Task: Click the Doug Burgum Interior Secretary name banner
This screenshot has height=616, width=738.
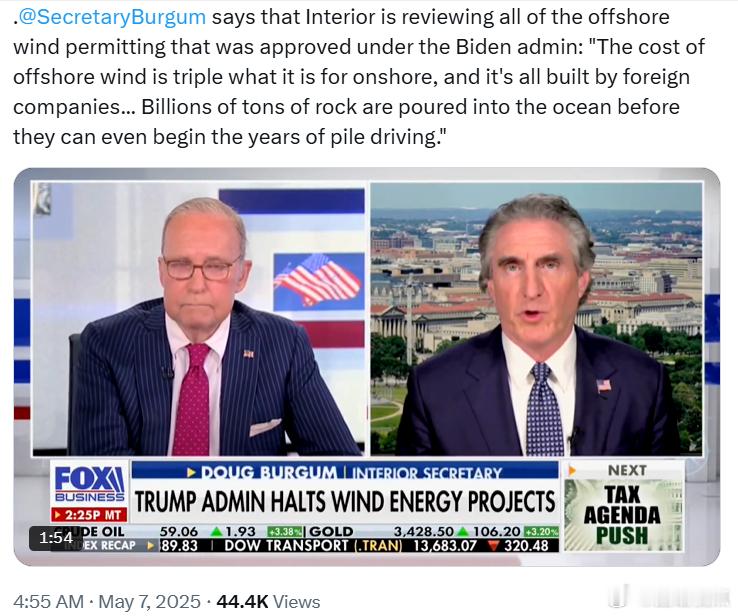Action: coord(345,471)
